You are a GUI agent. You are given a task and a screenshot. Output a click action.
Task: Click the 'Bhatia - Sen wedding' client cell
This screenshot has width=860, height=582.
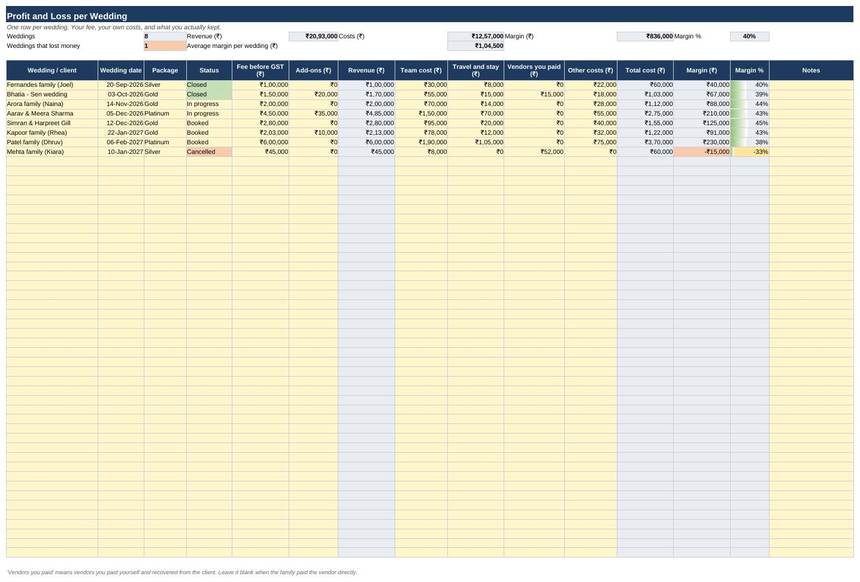tap(52, 94)
